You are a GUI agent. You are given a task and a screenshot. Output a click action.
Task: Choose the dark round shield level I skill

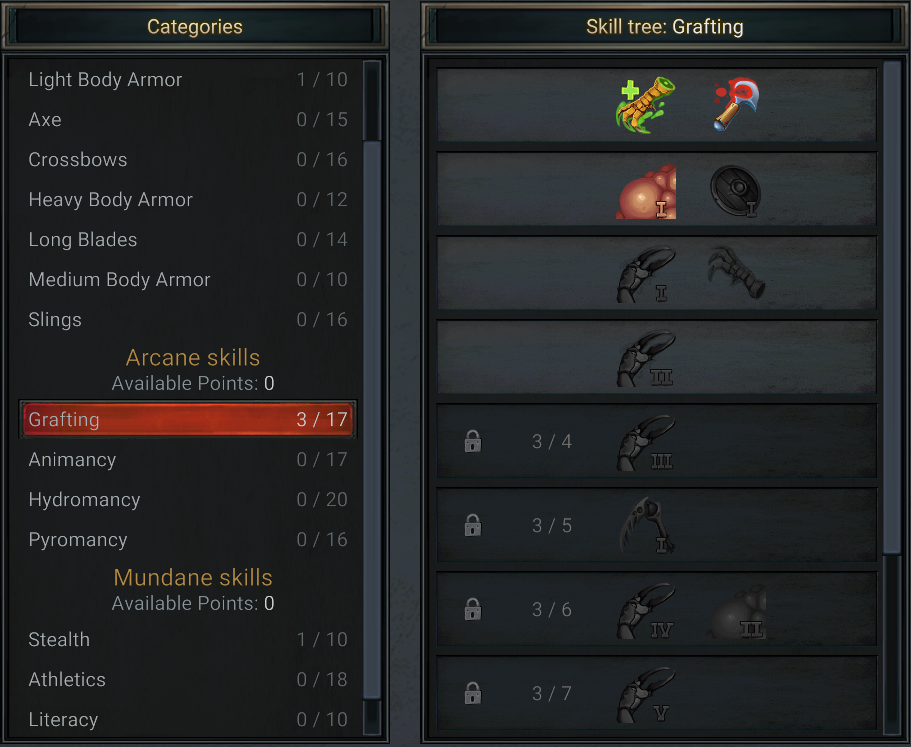coord(736,191)
